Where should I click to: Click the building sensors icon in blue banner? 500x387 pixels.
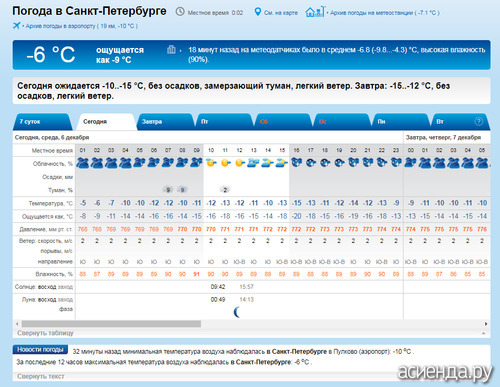171,50
